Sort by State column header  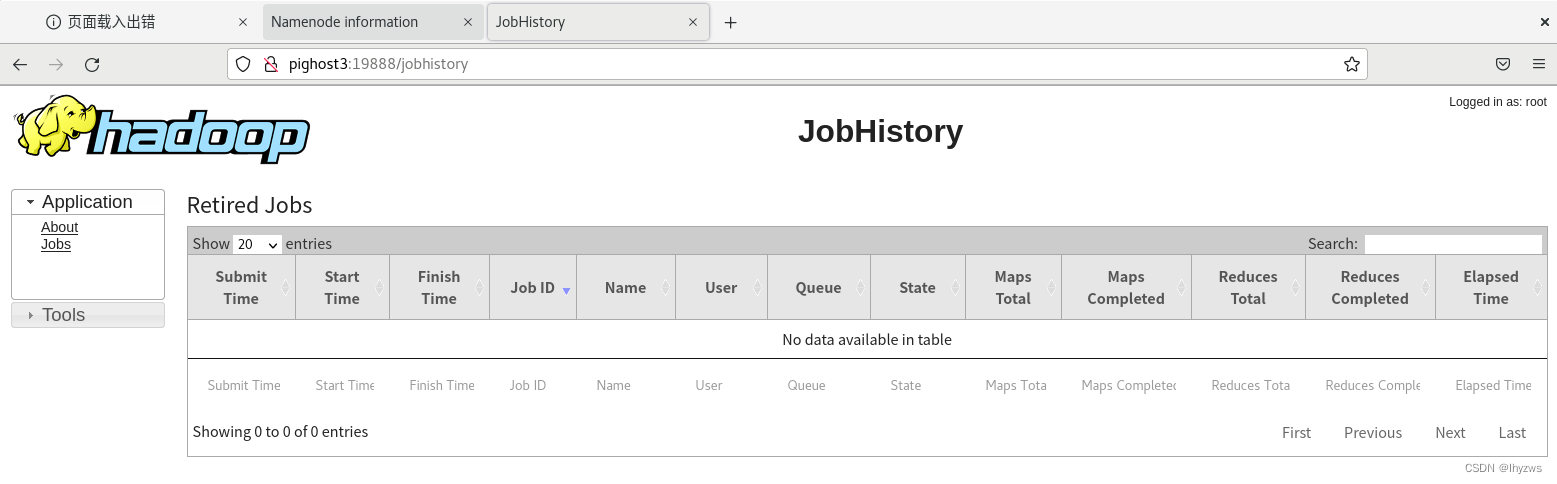click(917, 288)
